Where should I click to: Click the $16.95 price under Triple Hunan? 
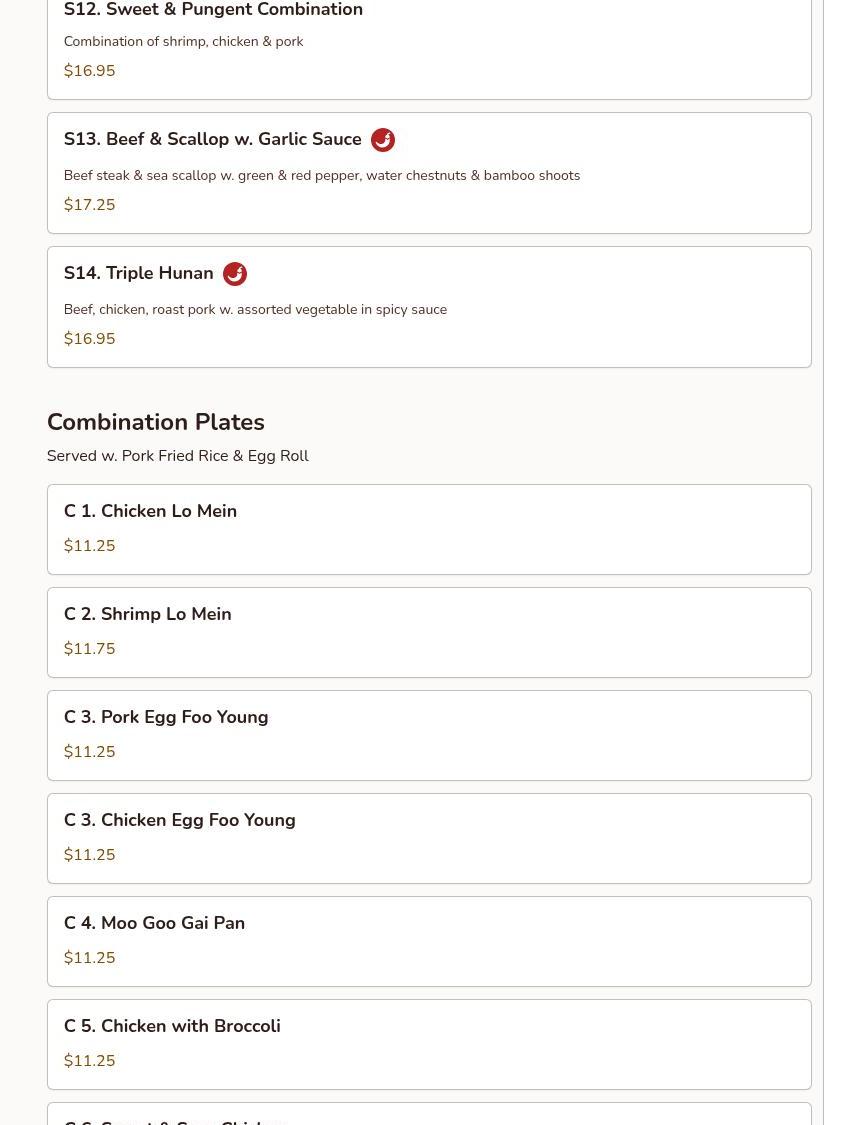point(89,339)
